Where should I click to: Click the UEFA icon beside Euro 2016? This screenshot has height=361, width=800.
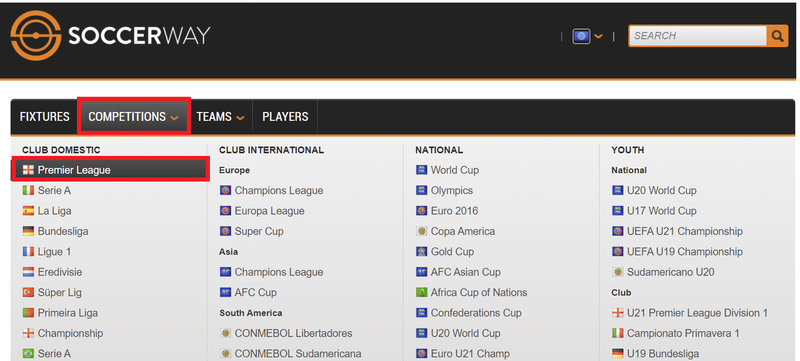click(x=421, y=211)
